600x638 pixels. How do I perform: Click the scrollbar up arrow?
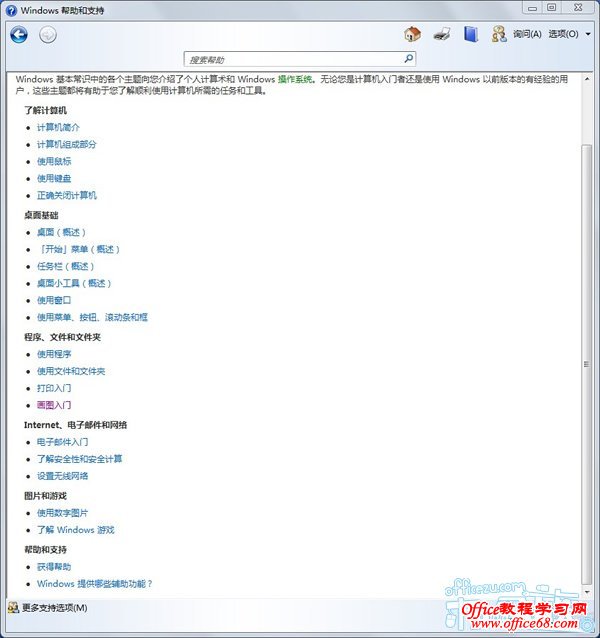coord(587,79)
